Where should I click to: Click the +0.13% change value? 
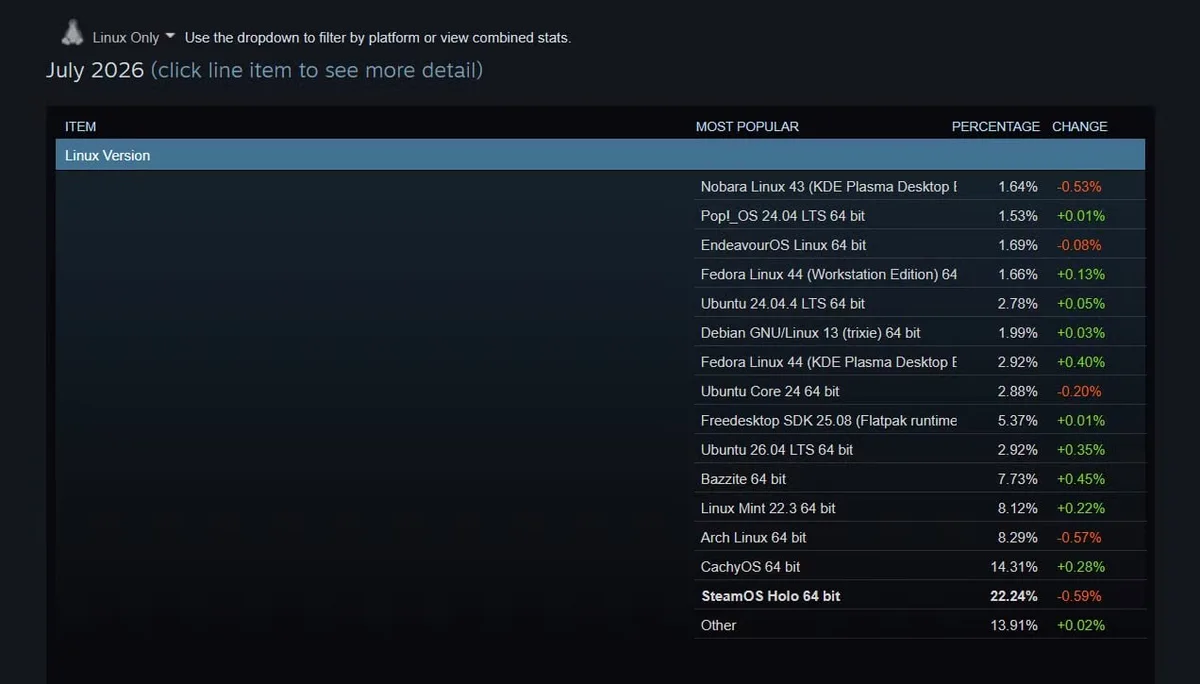click(1080, 274)
